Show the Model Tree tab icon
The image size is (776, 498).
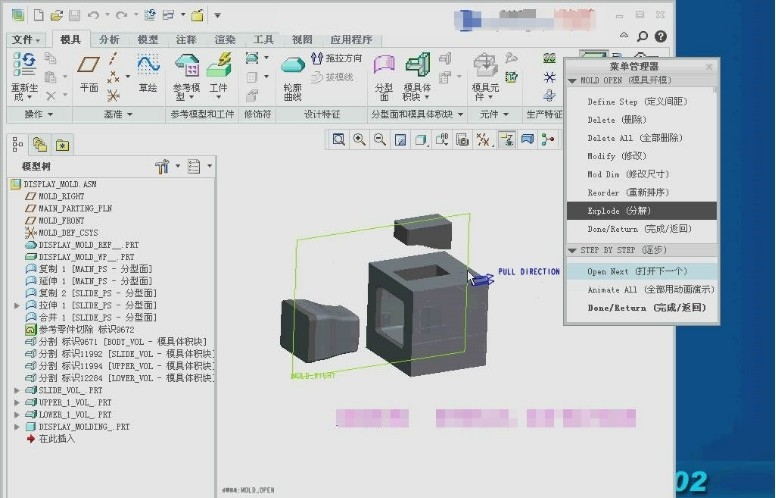tap(18, 144)
